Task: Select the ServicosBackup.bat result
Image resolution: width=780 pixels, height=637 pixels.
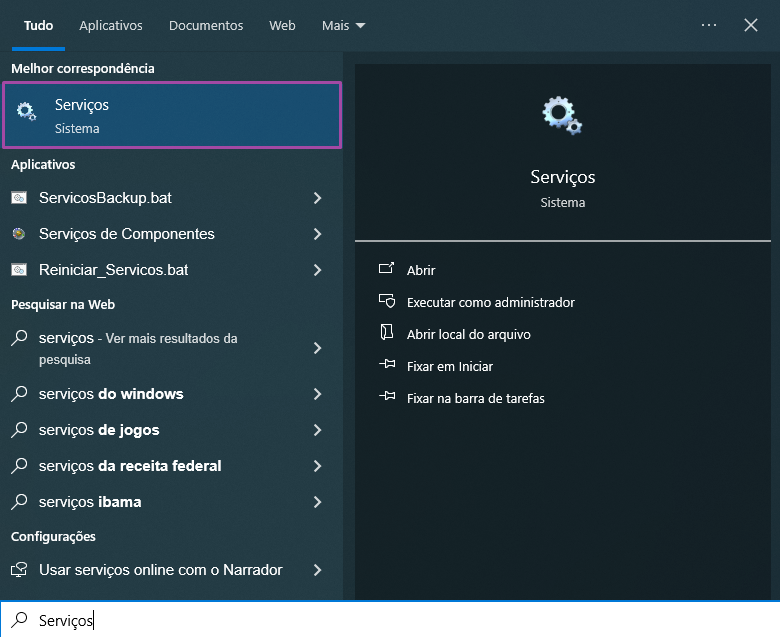Action: click(x=172, y=198)
